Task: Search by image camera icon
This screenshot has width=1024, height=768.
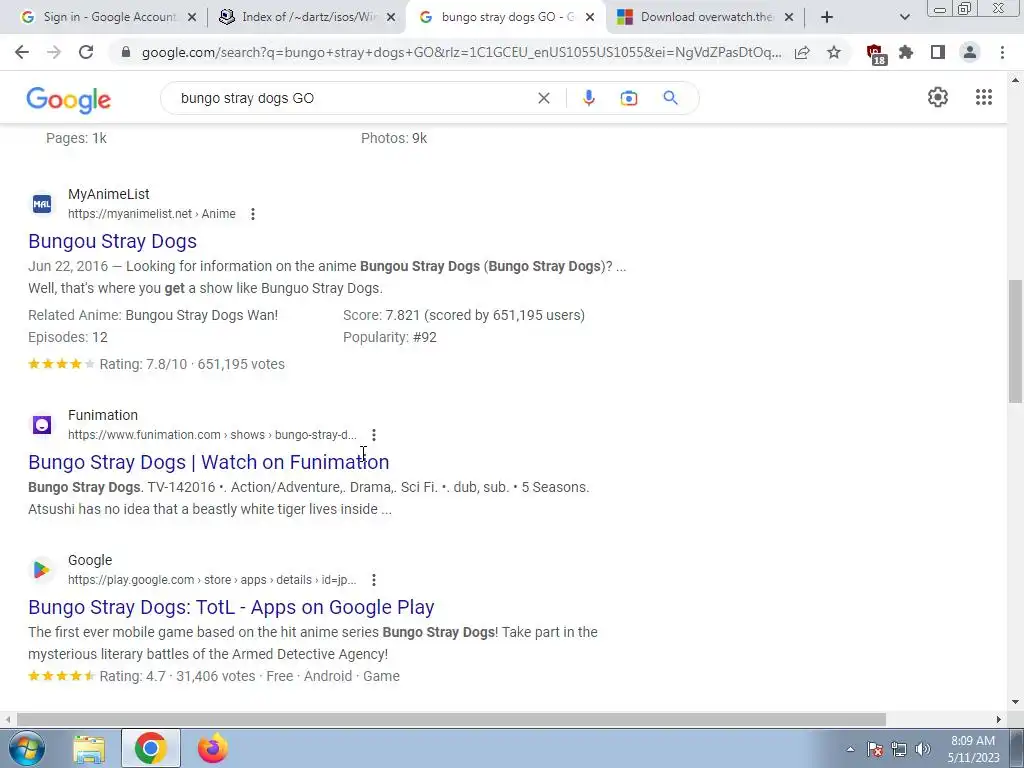Action: click(629, 98)
